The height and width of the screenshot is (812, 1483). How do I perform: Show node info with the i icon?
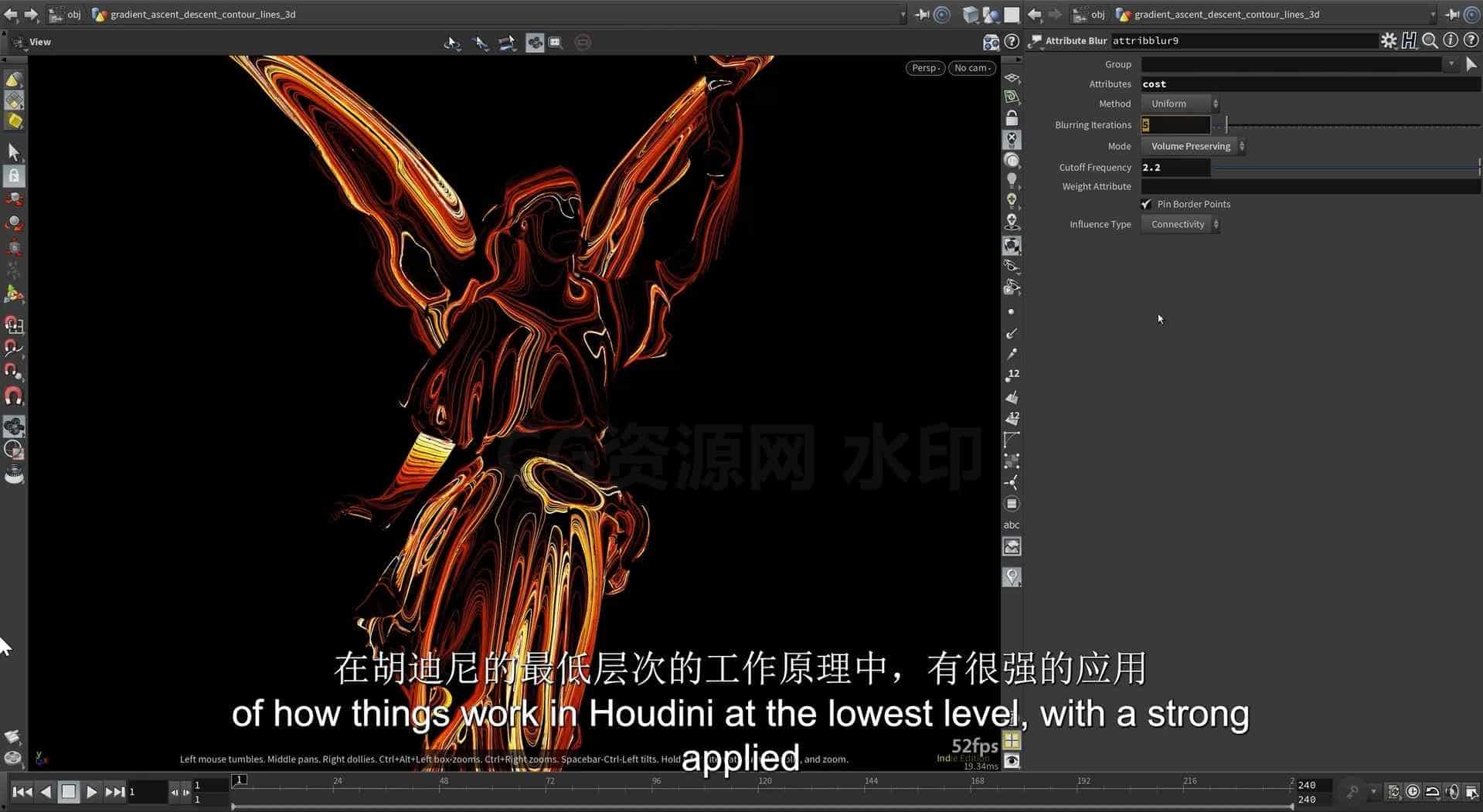pos(1451,40)
